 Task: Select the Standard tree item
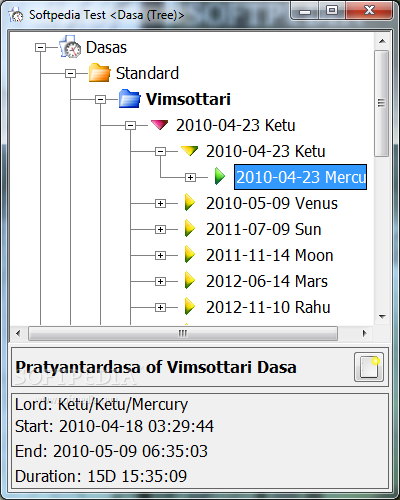147,73
